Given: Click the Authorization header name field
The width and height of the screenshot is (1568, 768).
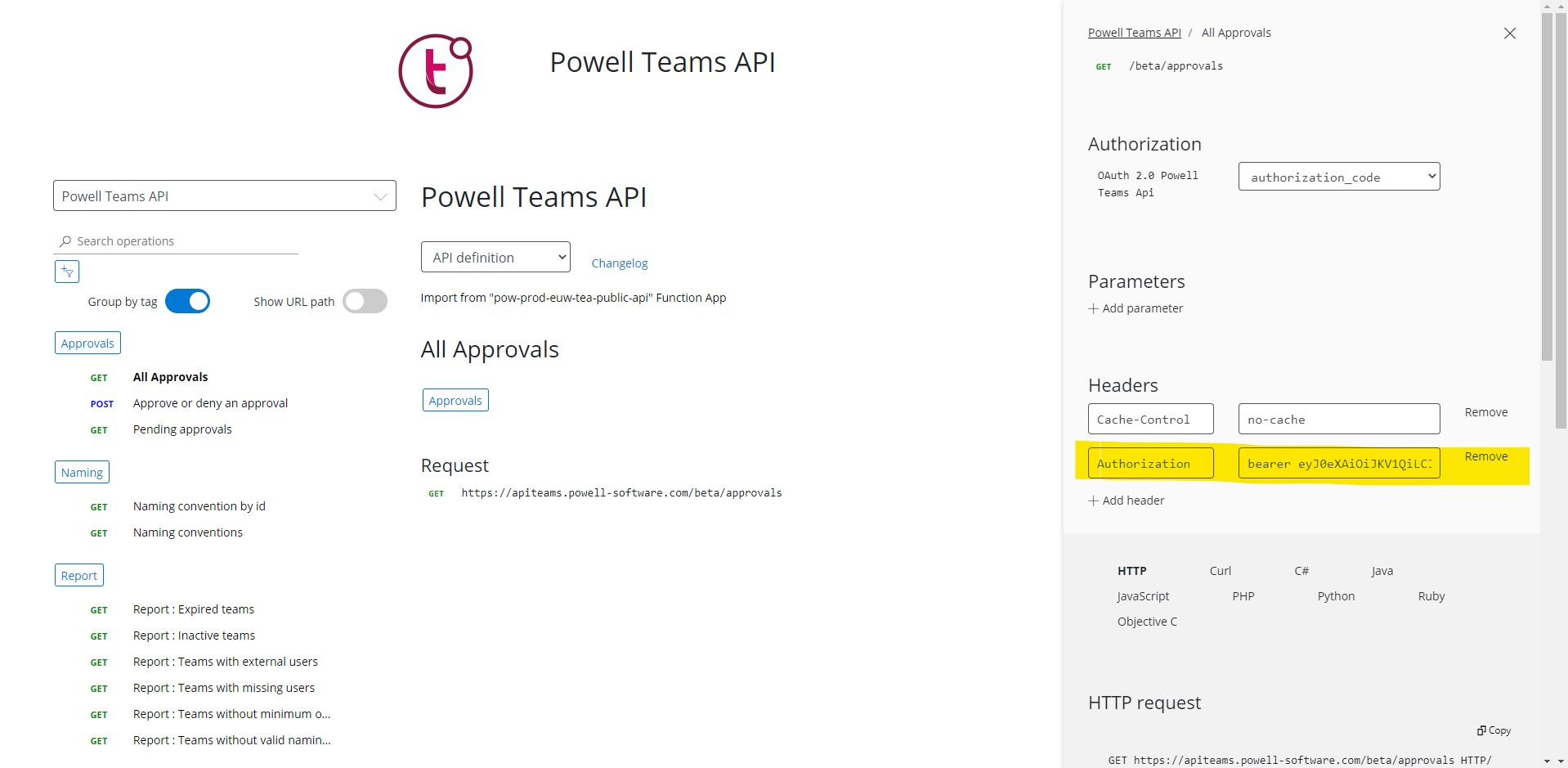Looking at the screenshot, I should point(1151,463).
